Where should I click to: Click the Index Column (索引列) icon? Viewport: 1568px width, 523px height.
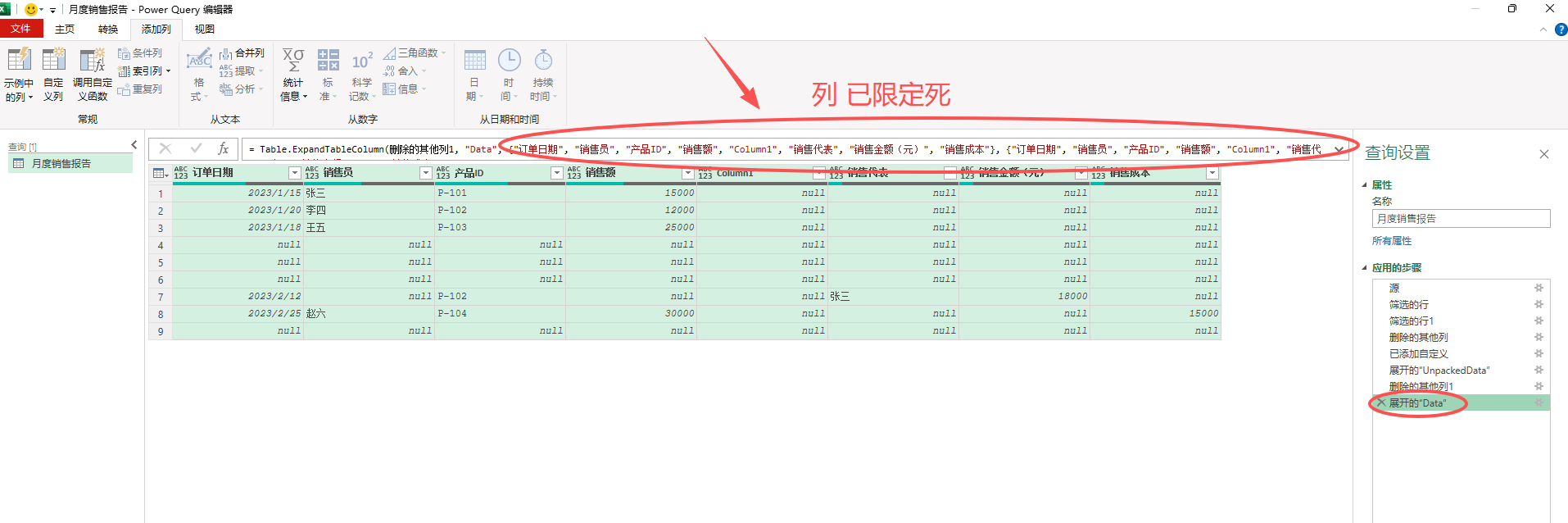click(x=125, y=71)
